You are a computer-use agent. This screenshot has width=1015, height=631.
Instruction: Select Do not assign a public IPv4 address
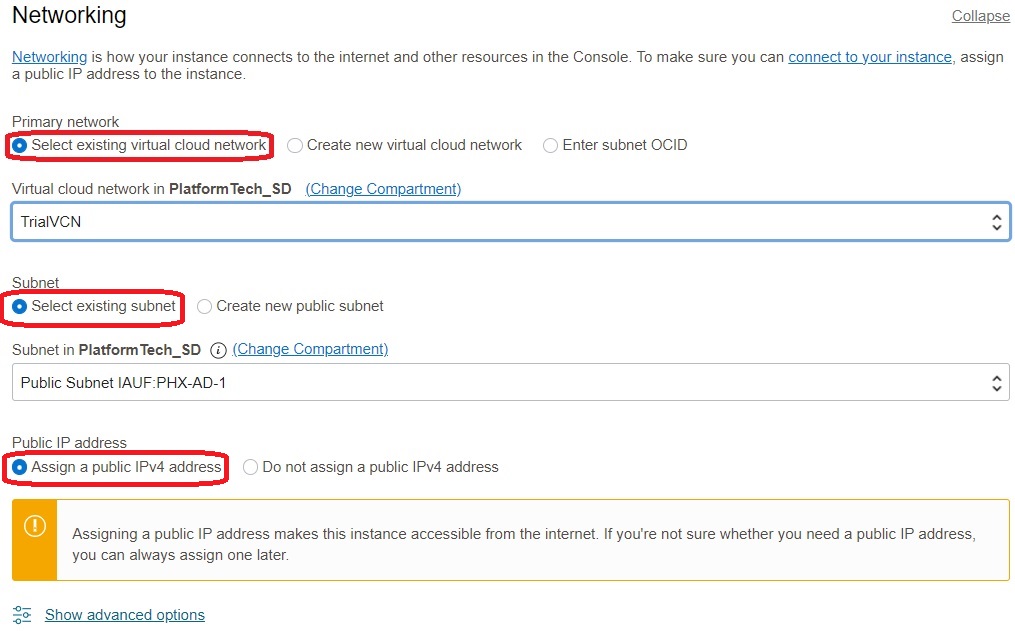point(250,468)
